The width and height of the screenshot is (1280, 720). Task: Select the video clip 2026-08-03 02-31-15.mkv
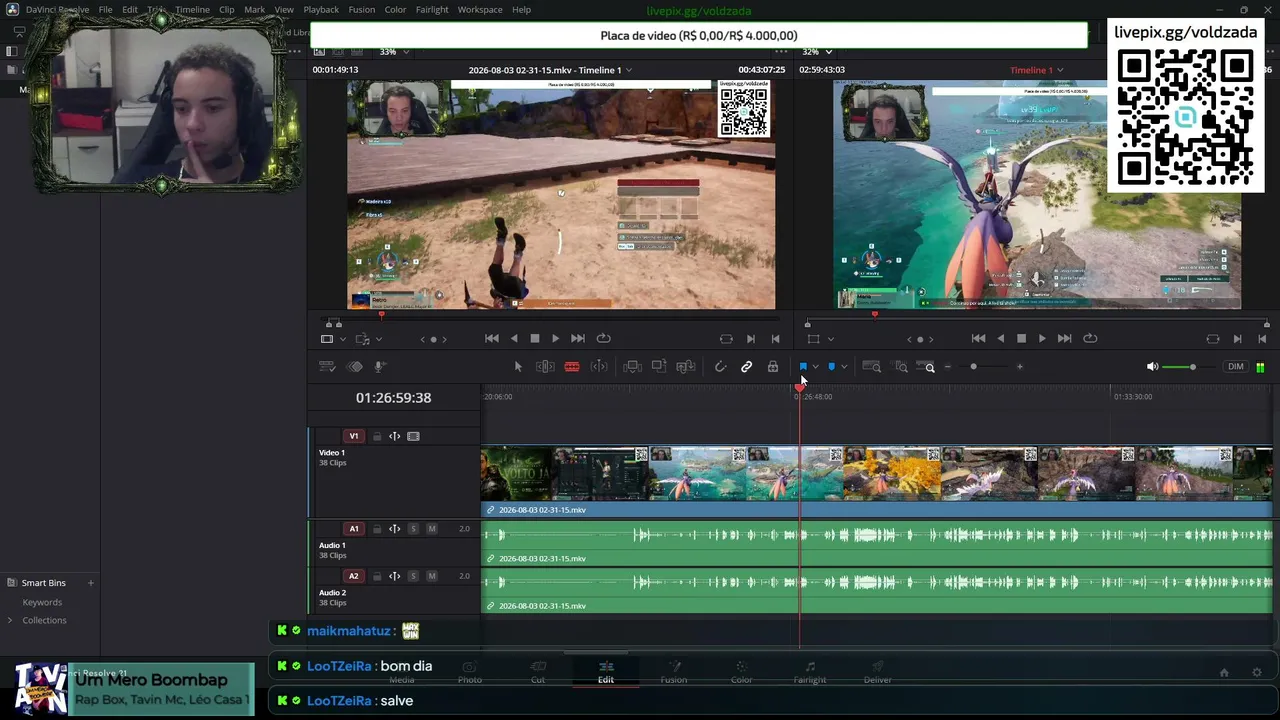[876, 481]
